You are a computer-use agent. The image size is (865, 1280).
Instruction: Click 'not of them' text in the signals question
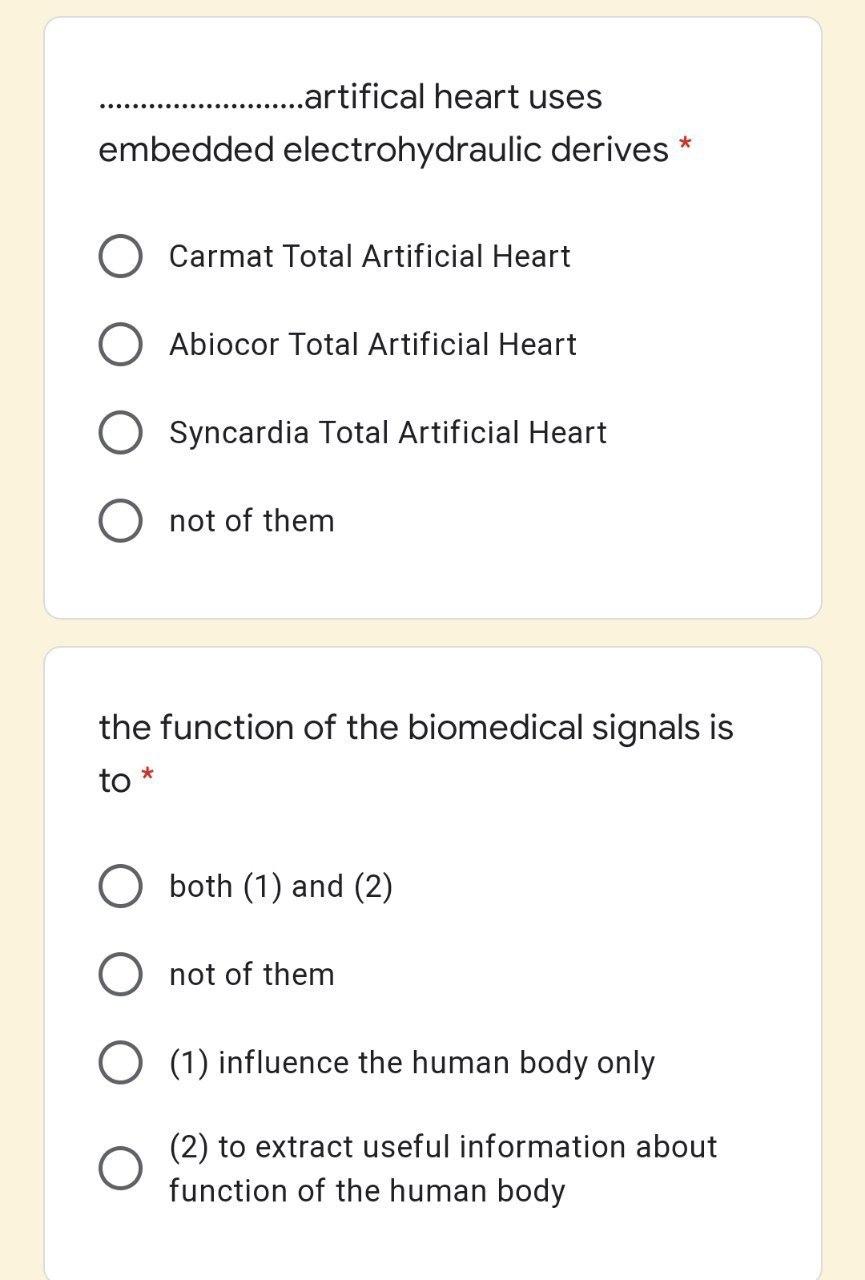click(x=252, y=975)
